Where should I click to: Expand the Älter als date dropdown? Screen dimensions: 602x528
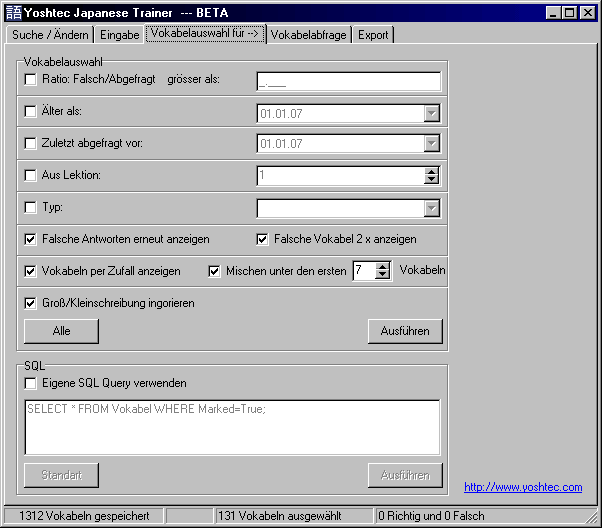431,114
